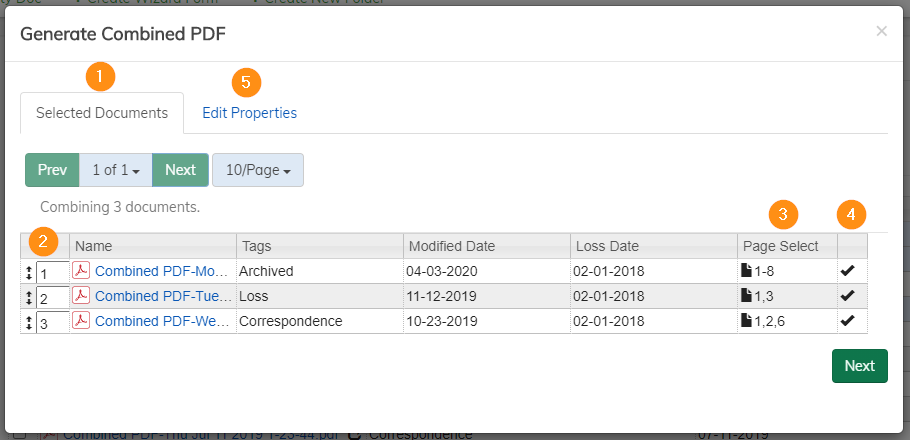Click the order number field for row 2
This screenshot has width=910, height=440.
point(52,297)
